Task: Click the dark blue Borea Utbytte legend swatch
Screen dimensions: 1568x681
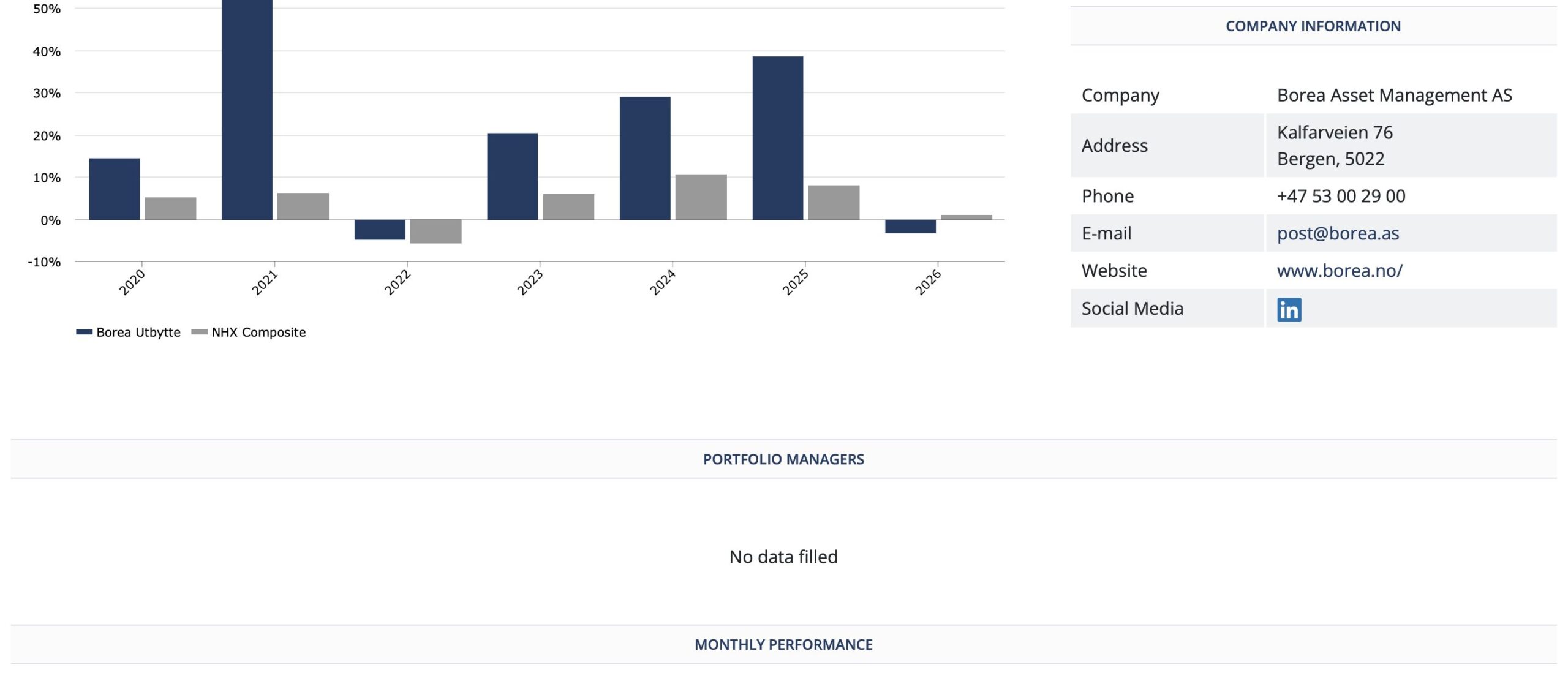Action: (x=84, y=332)
